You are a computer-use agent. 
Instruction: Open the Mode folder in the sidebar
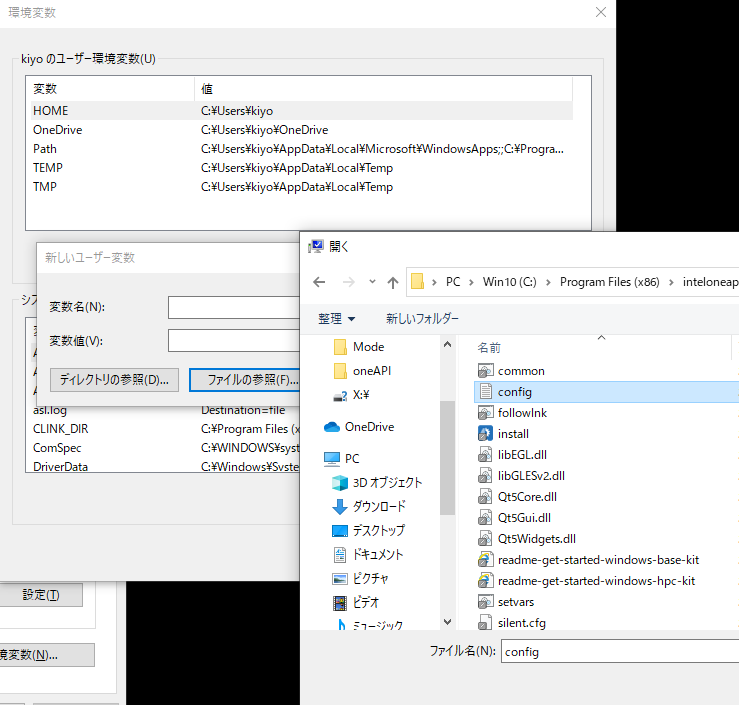pos(359,347)
